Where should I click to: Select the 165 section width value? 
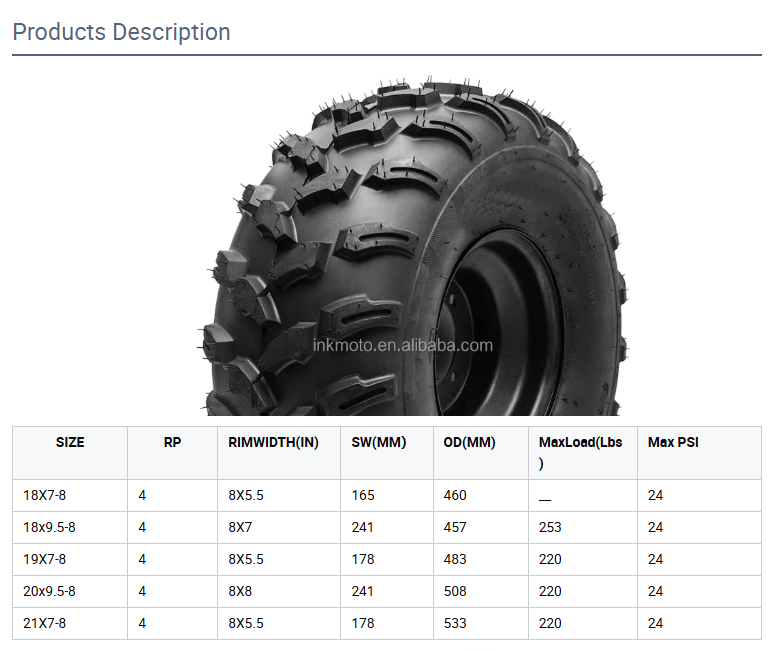click(363, 495)
